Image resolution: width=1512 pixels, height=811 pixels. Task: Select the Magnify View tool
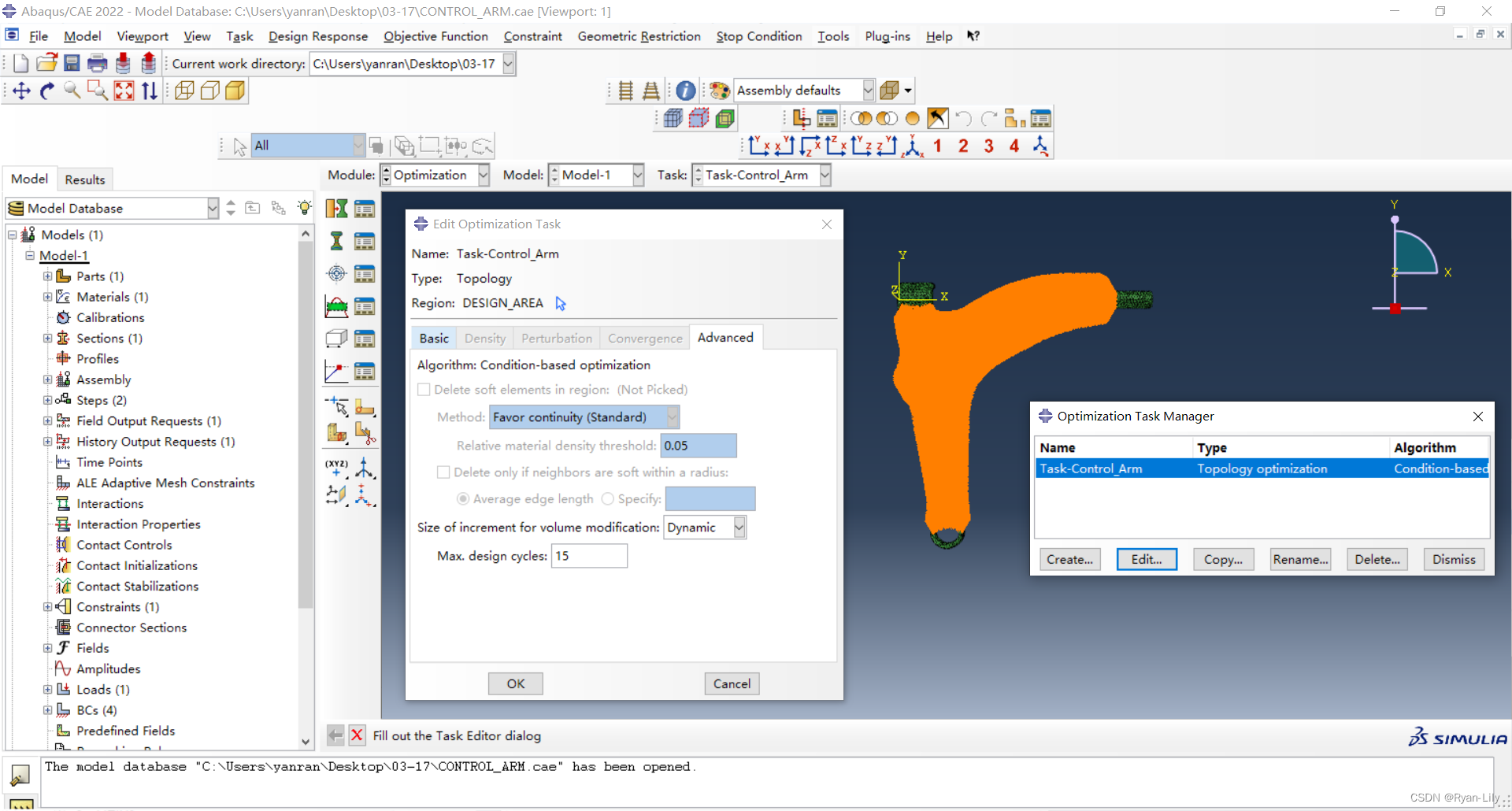point(72,91)
